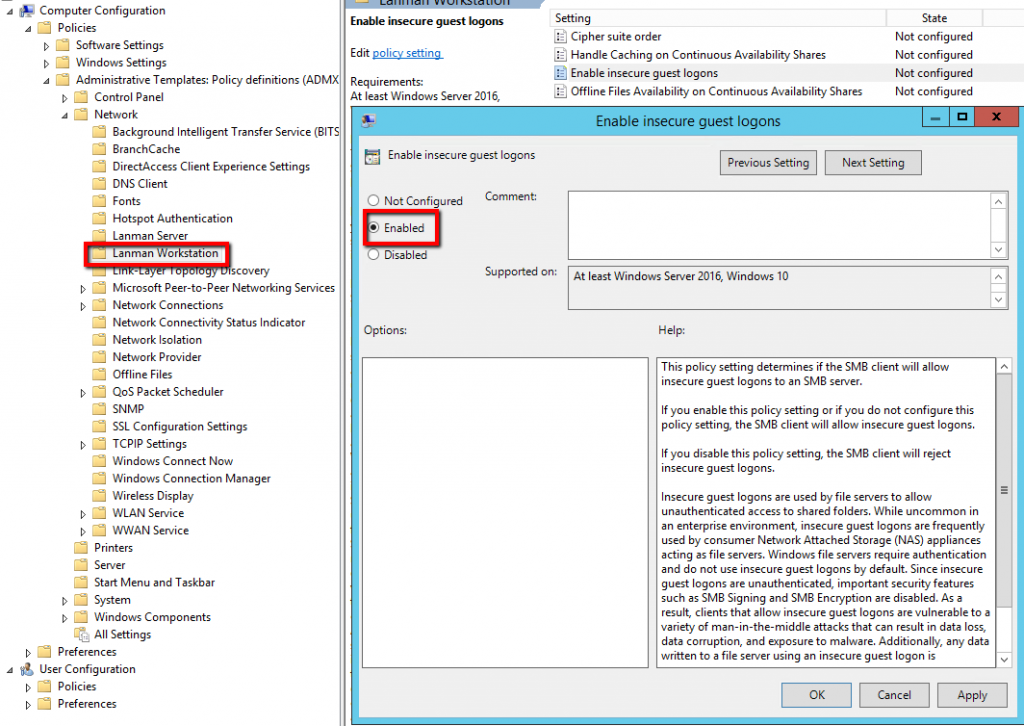Collapse the Administrative Templates node
Image resolution: width=1024 pixels, height=726 pixels.
46,81
